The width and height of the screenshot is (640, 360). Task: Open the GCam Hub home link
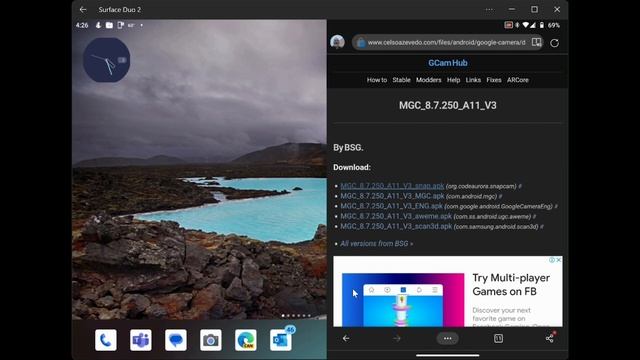(x=448, y=63)
